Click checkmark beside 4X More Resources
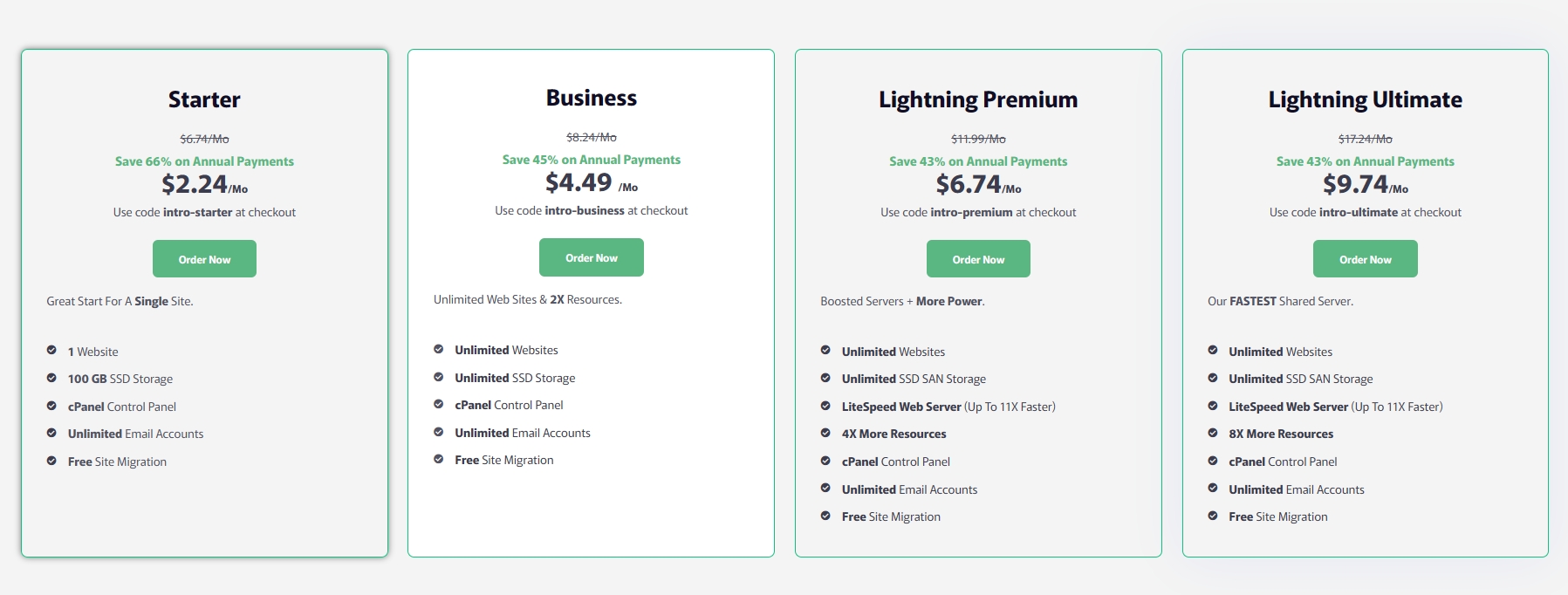 point(825,434)
